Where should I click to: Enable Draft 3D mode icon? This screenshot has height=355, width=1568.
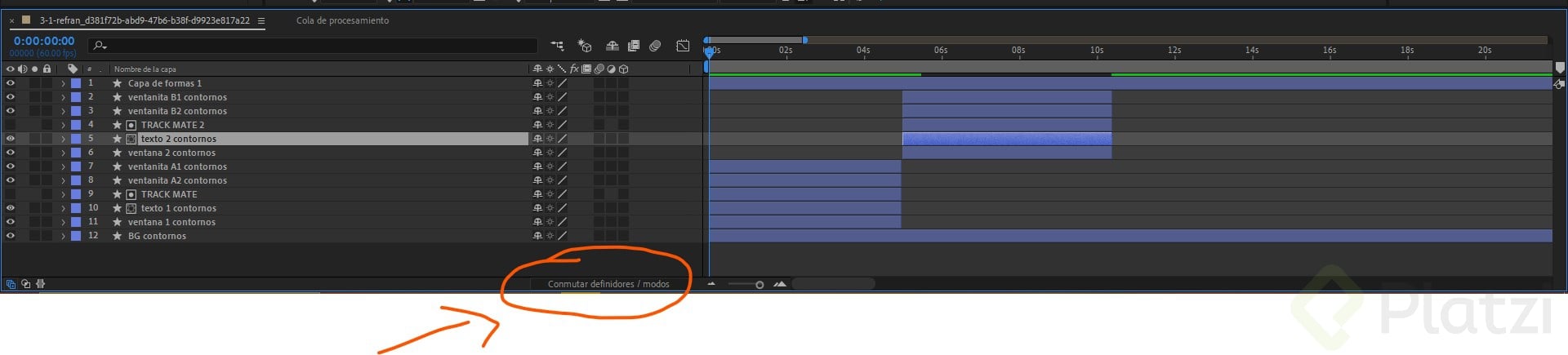(585, 46)
